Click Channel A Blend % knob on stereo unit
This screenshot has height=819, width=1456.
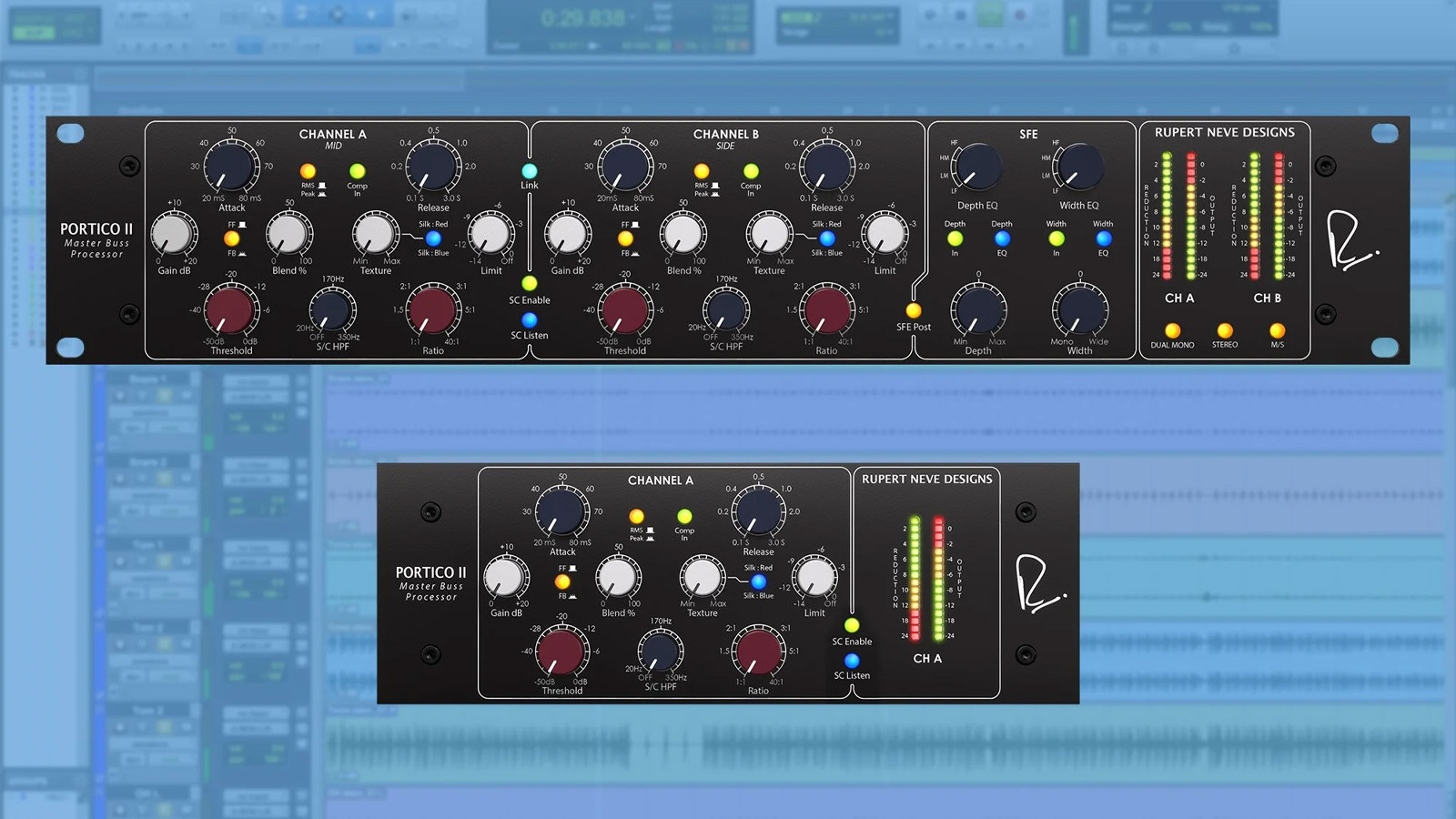pos(288,234)
